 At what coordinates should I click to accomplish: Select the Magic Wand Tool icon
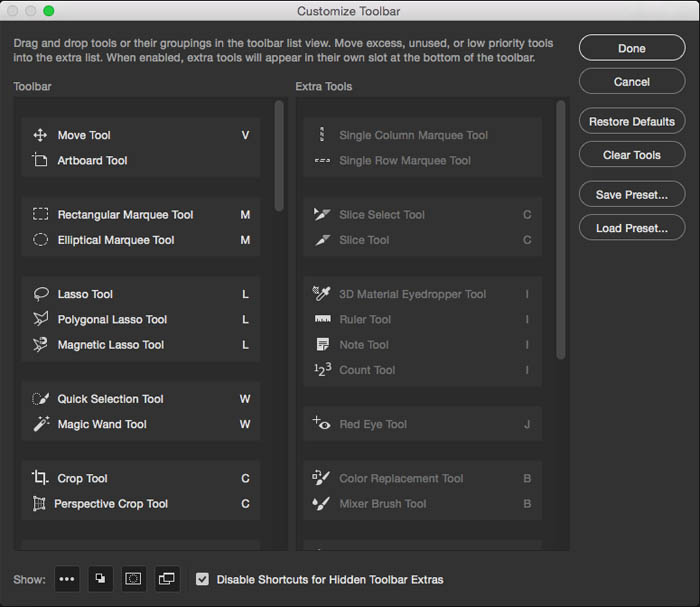point(41,424)
